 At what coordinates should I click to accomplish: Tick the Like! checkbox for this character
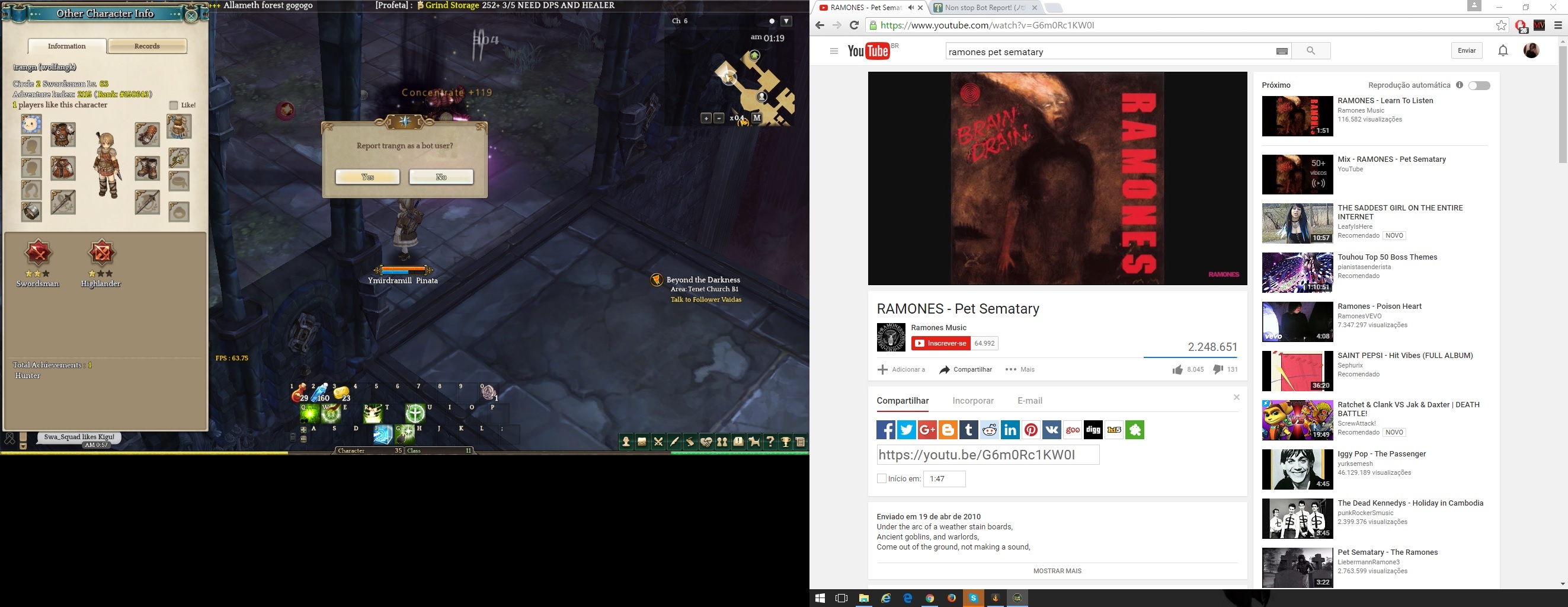[174, 106]
